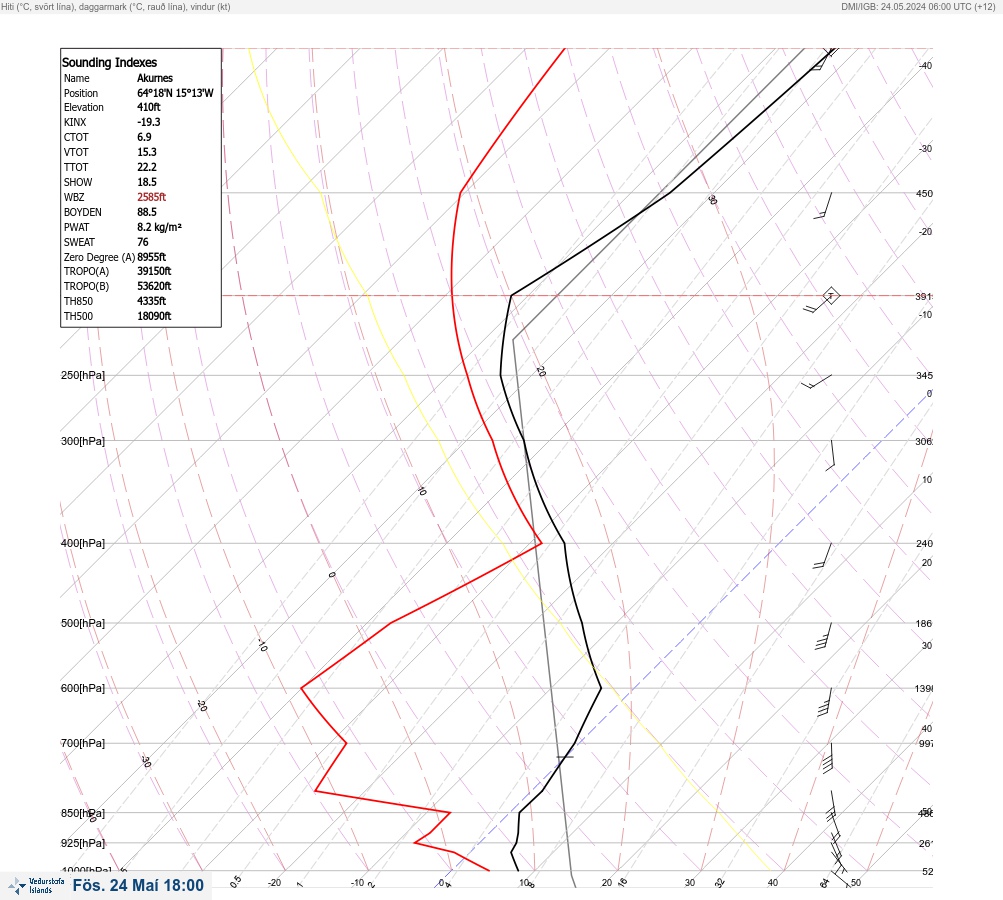Click the 'KINX' row label
The height and width of the screenshot is (900, 1003).
[75, 122]
